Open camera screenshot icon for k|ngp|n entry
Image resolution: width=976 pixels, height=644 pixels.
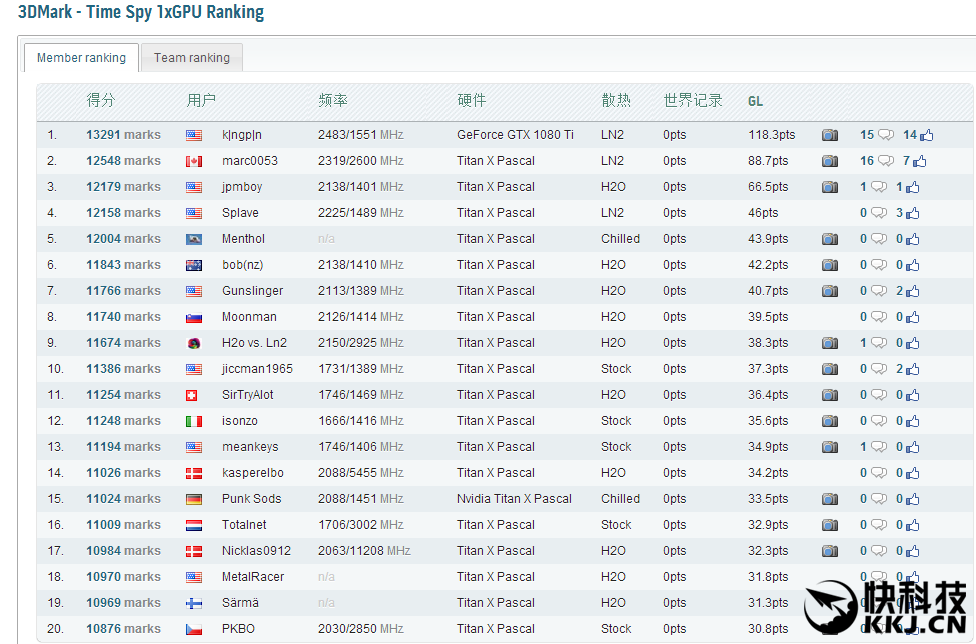[830, 135]
